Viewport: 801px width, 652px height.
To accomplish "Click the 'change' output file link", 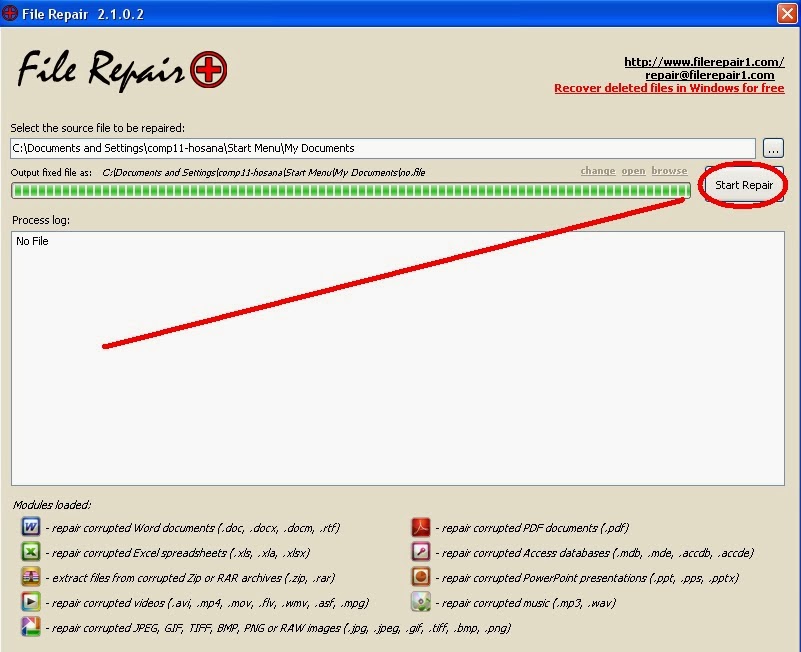I will point(598,171).
